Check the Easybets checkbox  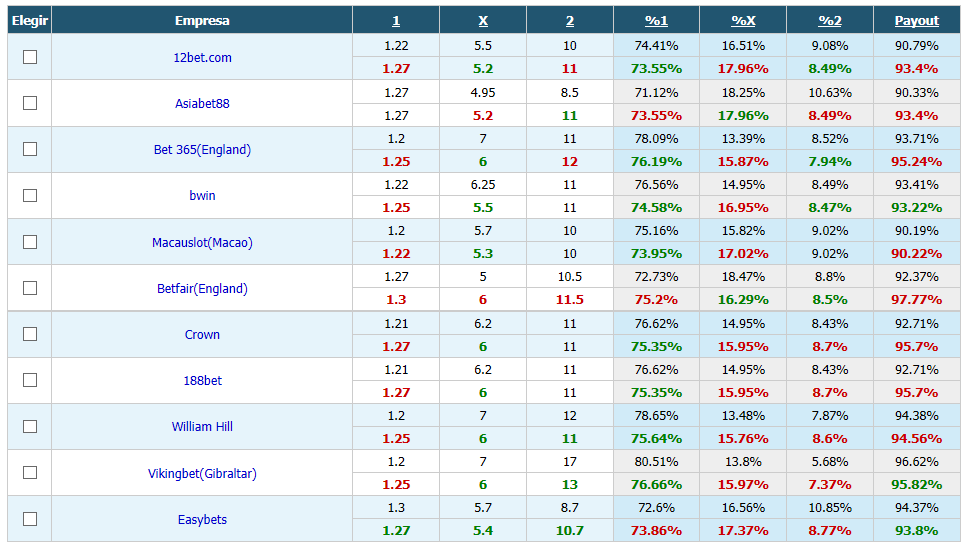tap(30, 519)
